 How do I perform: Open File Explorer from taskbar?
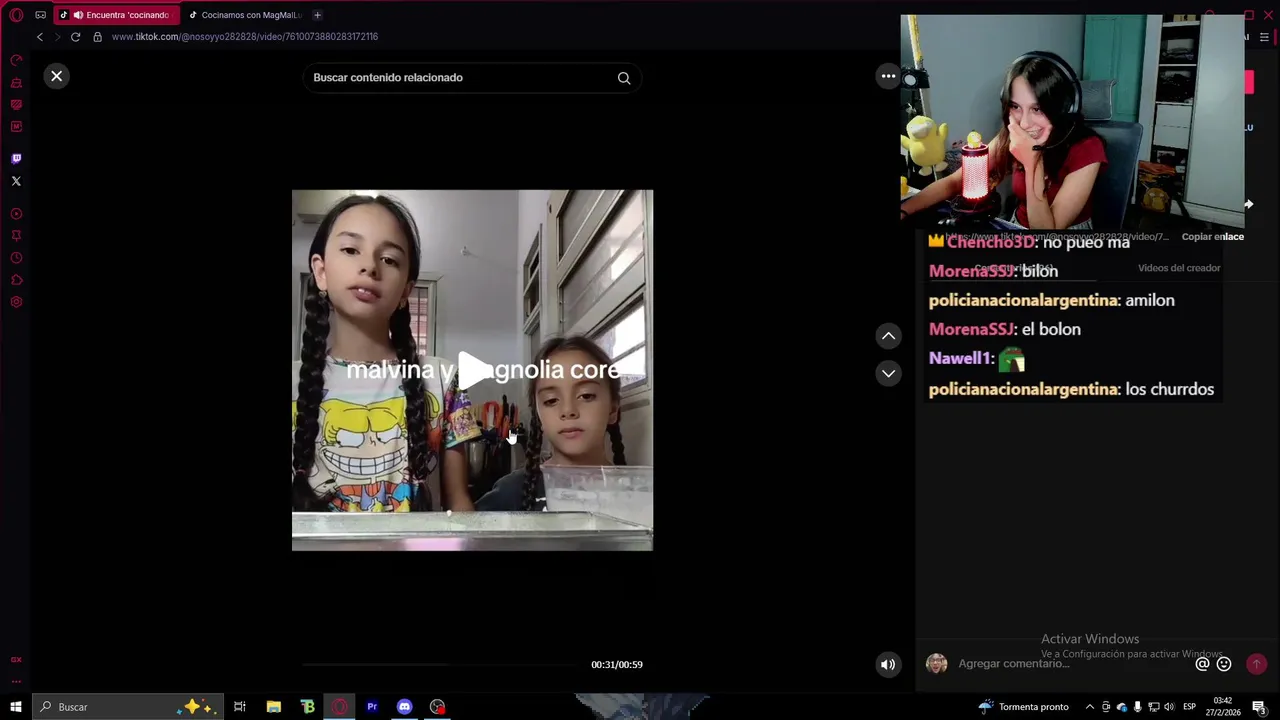pos(274,707)
